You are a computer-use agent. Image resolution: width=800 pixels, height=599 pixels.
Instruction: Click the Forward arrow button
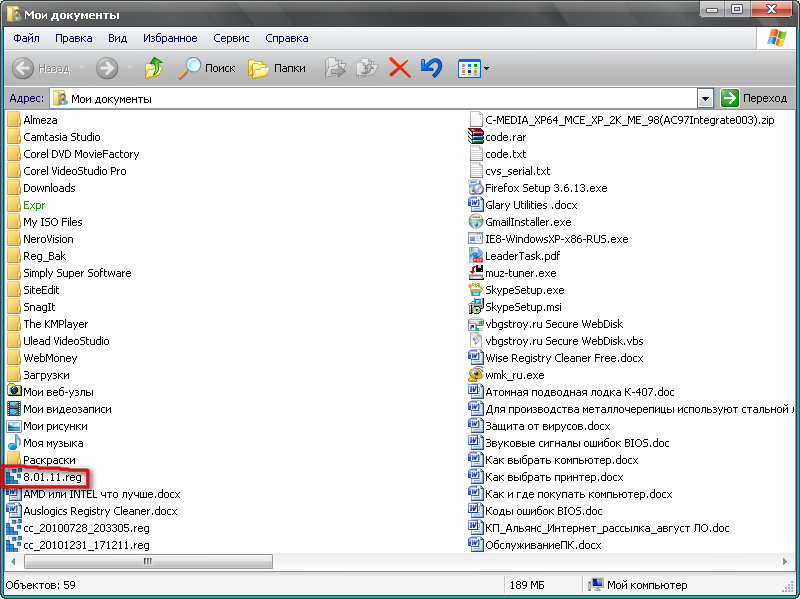click(x=107, y=68)
